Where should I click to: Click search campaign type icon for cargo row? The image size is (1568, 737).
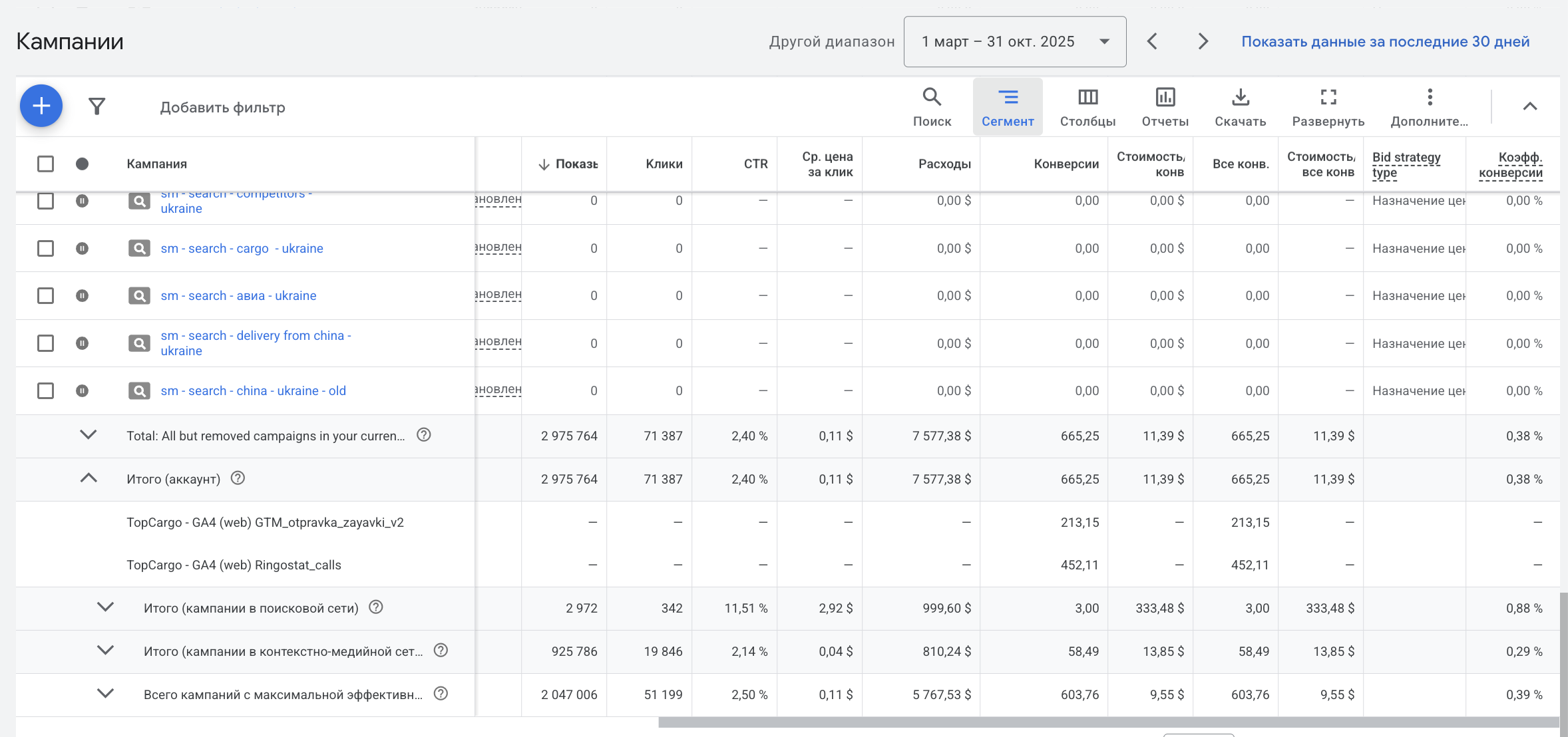(139, 248)
